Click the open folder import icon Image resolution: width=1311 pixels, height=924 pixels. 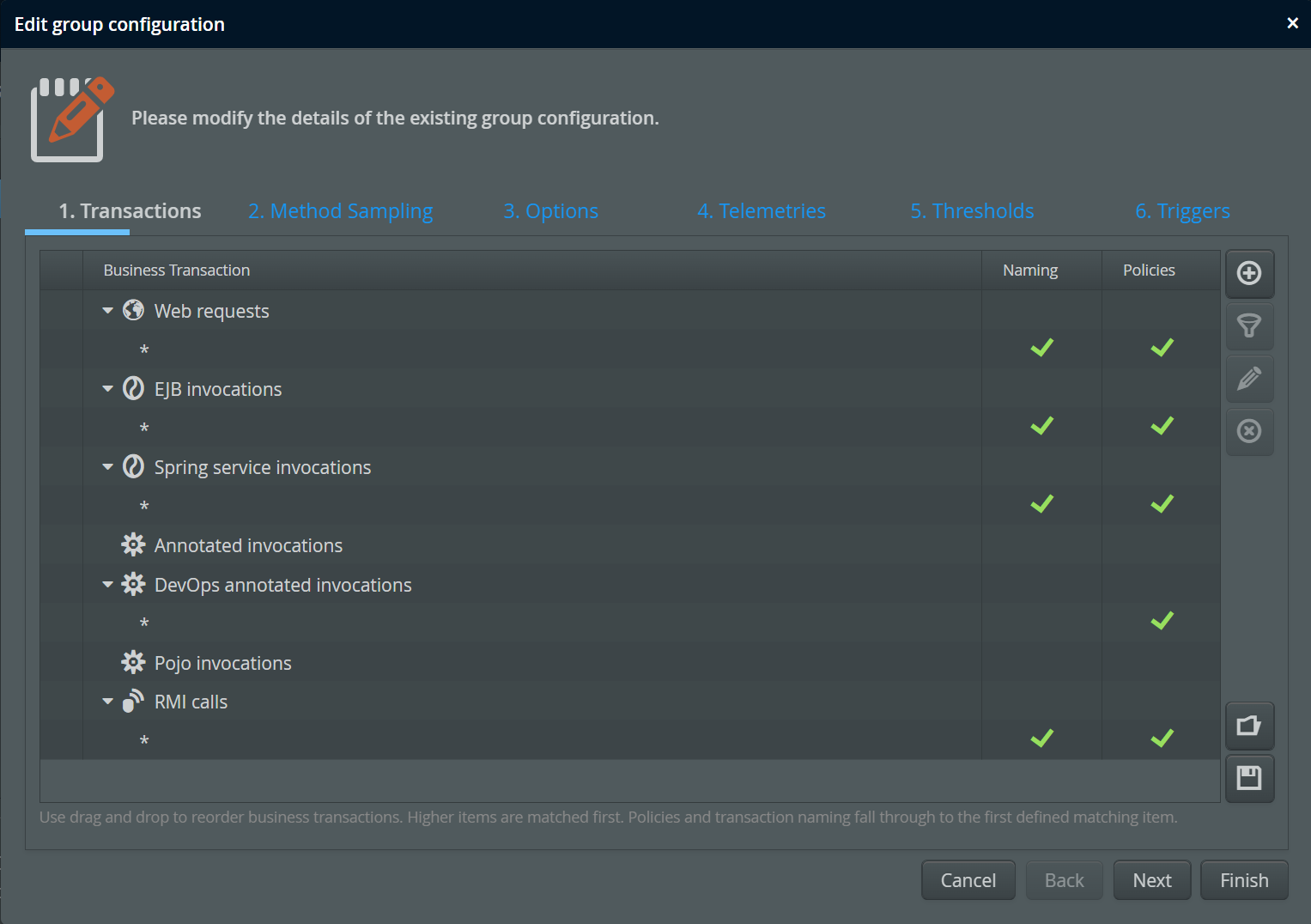pos(1249,726)
